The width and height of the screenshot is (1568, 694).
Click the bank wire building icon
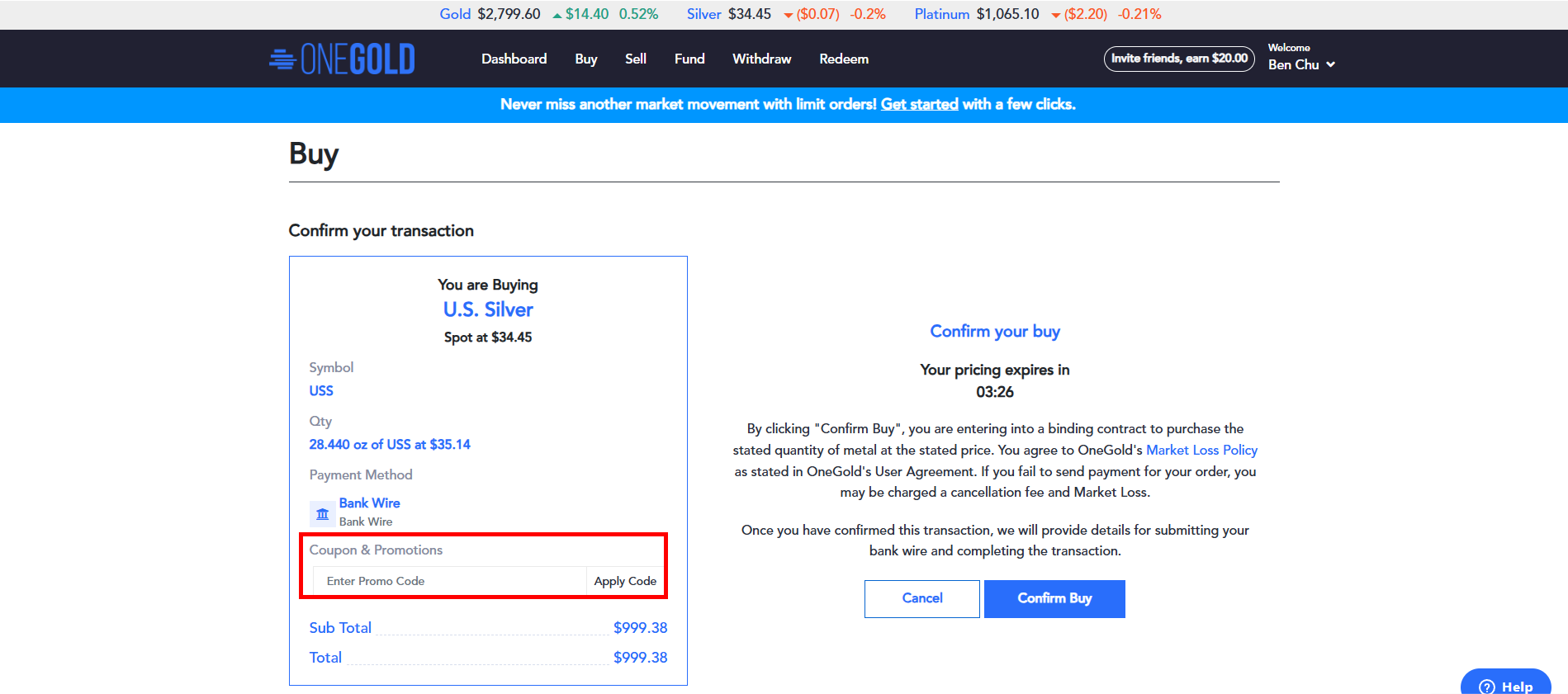click(x=322, y=513)
